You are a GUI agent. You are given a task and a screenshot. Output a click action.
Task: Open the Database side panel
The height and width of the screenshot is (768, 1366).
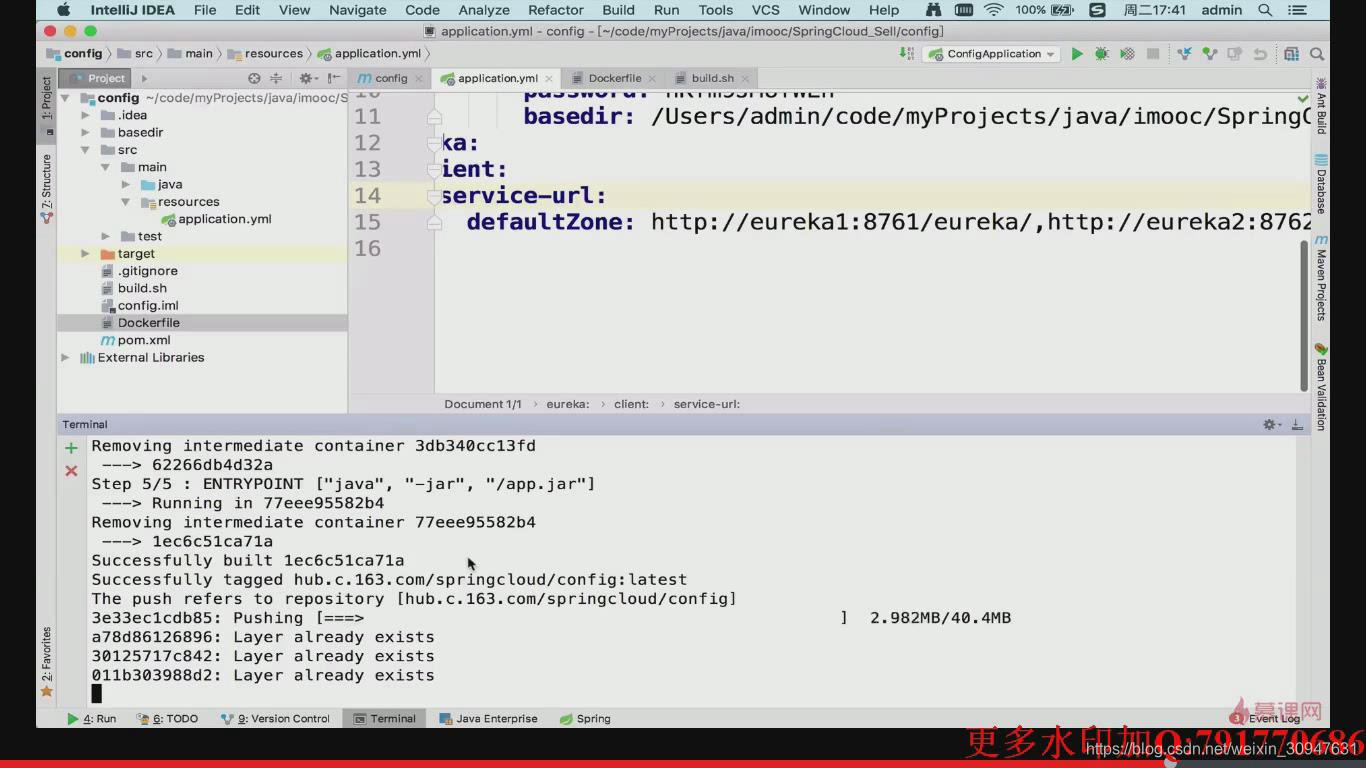coord(1321,184)
